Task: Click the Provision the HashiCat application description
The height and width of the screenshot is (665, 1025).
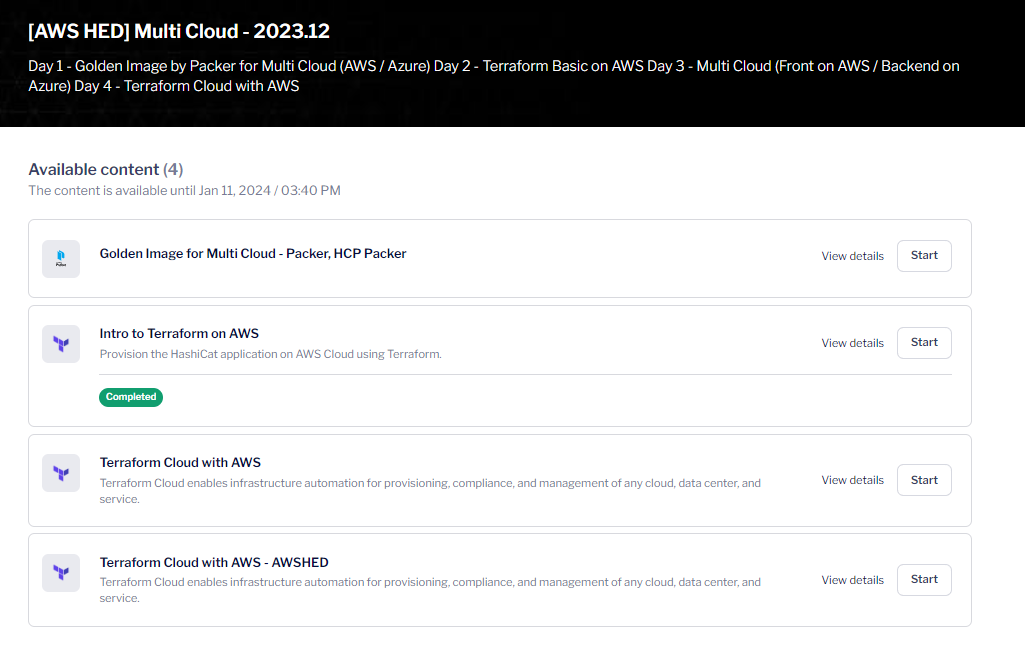Action: (271, 354)
